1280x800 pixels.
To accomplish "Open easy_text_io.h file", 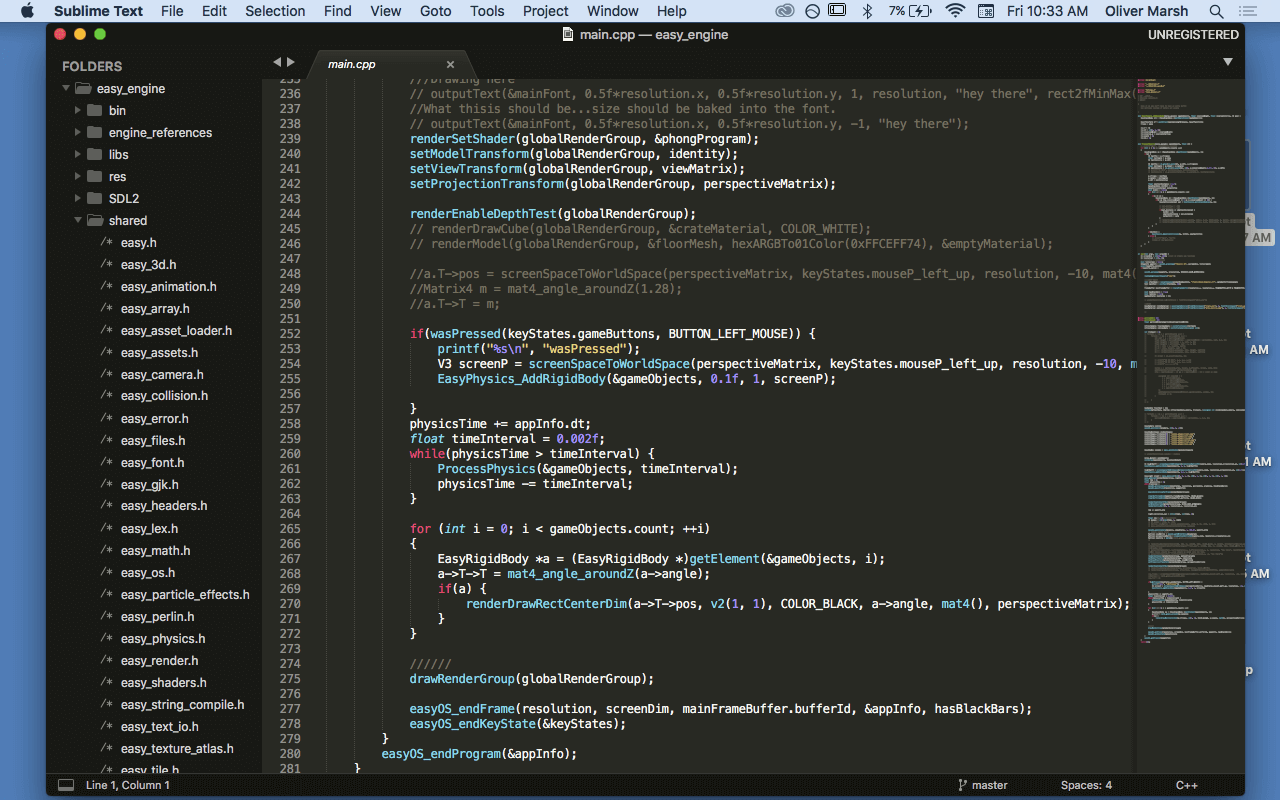I will (159, 726).
